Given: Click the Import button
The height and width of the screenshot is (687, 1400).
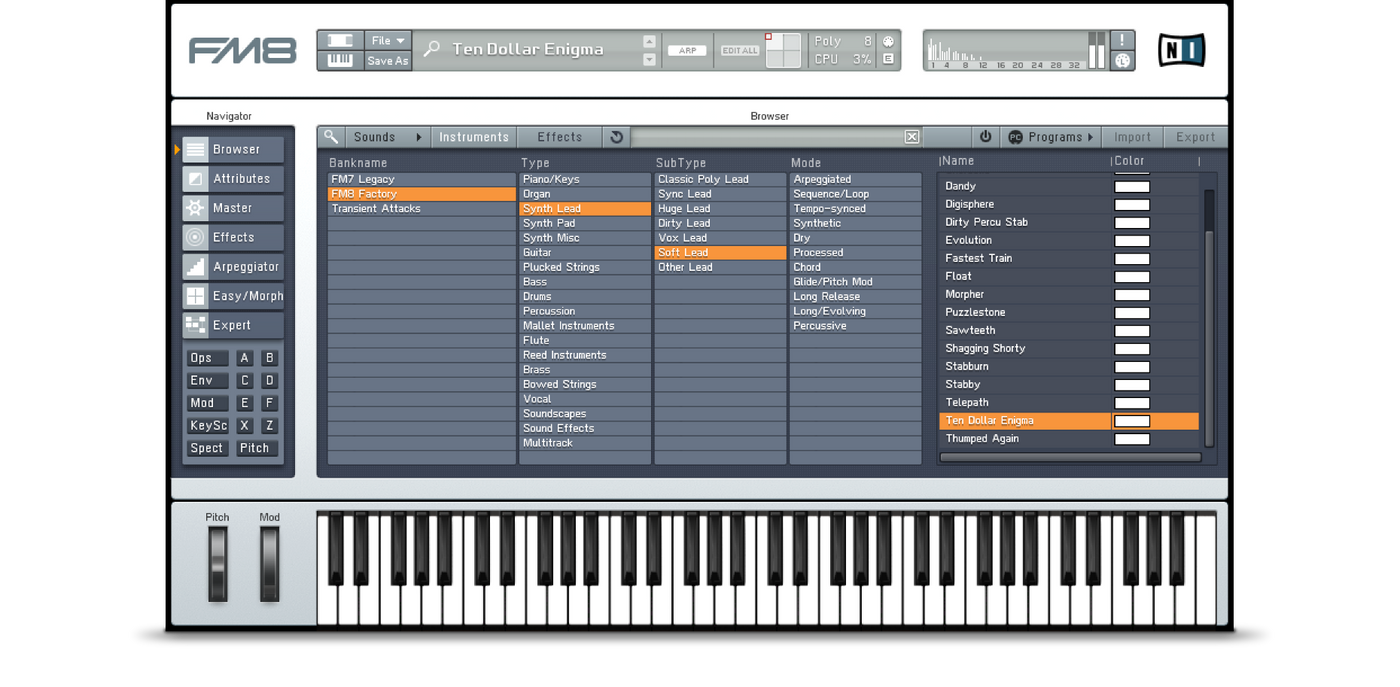Looking at the screenshot, I should point(1133,137).
